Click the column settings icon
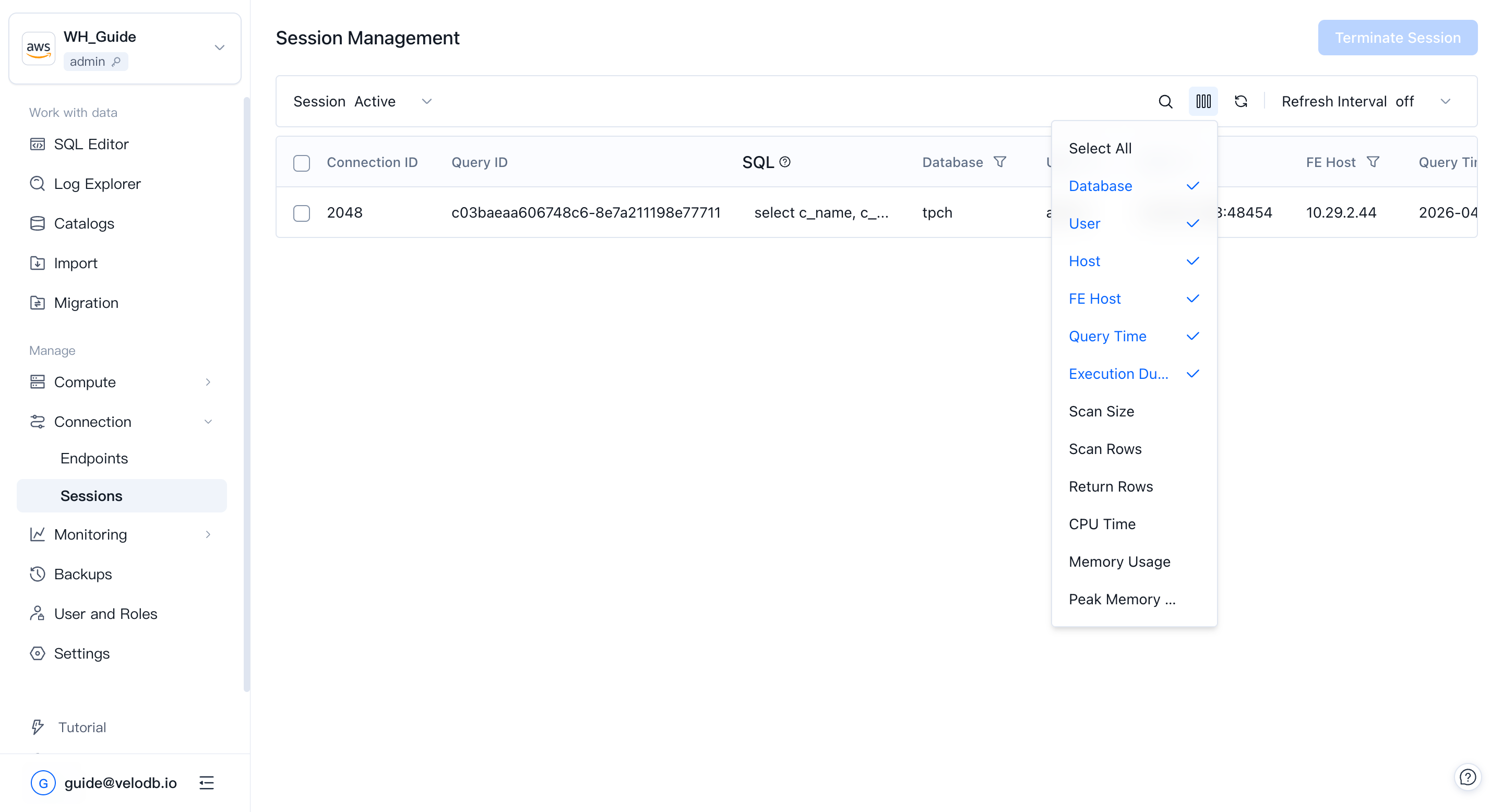Image resolution: width=1503 pixels, height=812 pixels. [x=1203, y=101]
